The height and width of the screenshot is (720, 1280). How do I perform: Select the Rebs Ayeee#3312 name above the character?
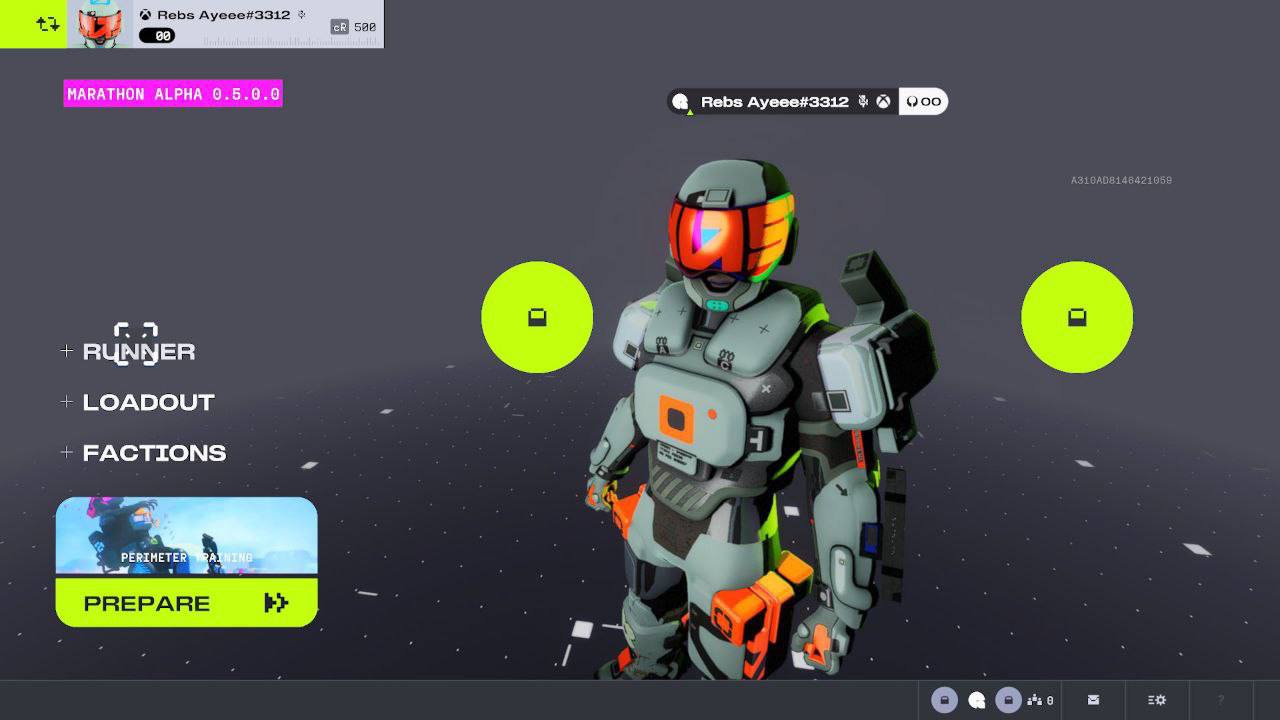(x=775, y=102)
